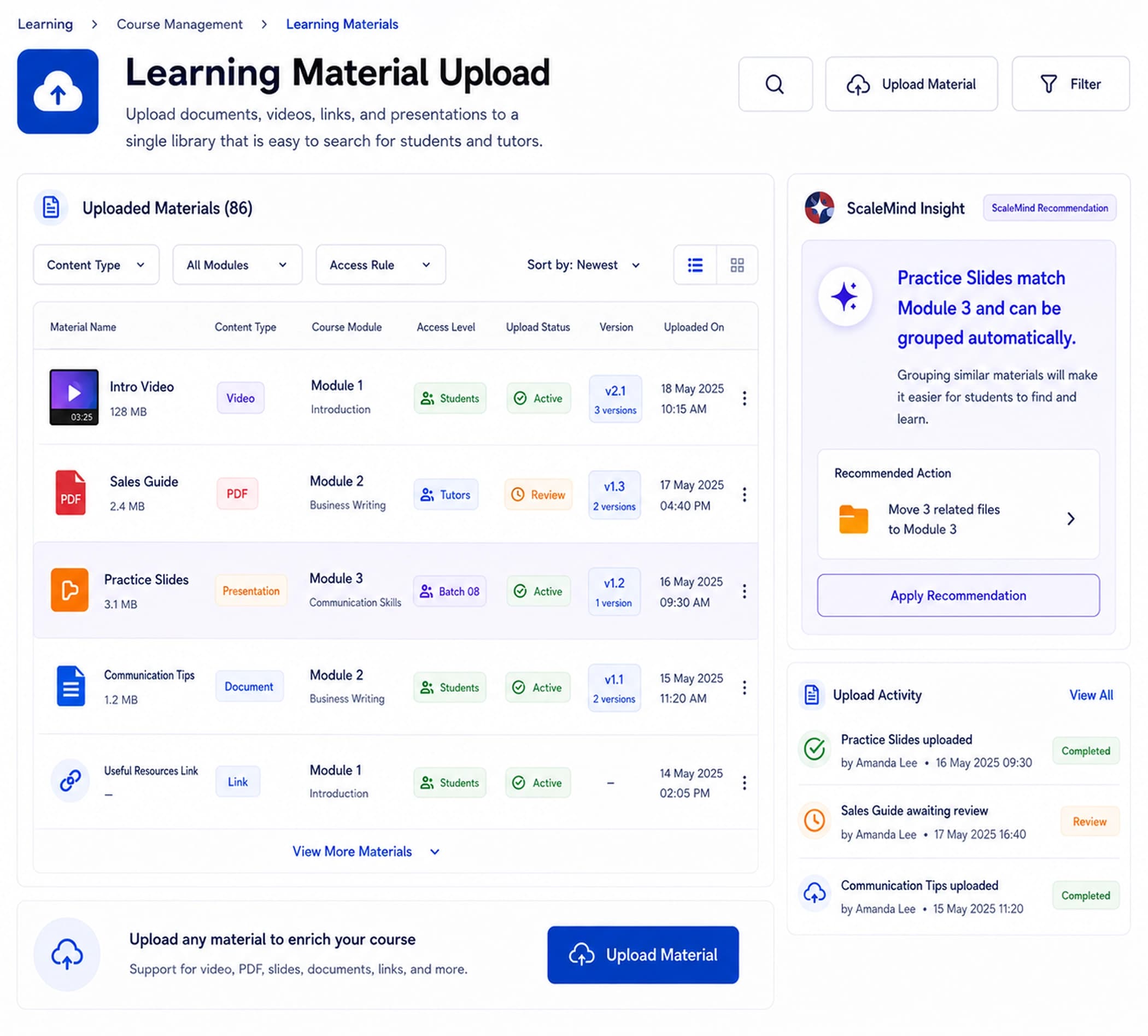Viewport: 1148px width, 1036px height.
Task: Open Practice Slides row options menu
Action: [744, 591]
